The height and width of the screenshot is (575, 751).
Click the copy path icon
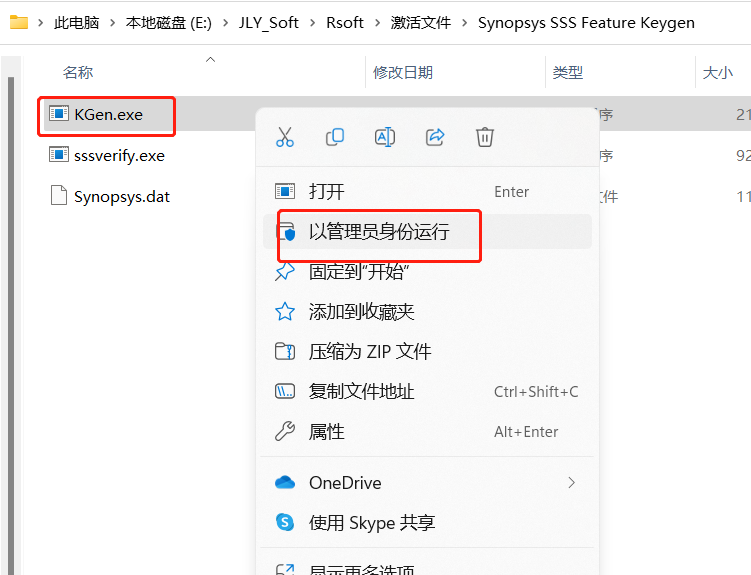pyautogui.click(x=284, y=392)
